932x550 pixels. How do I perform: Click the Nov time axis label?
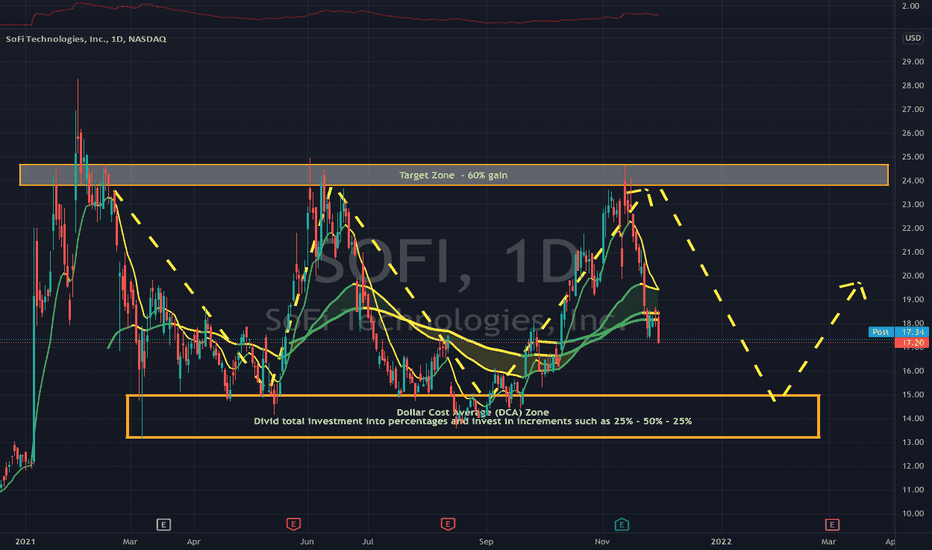pos(602,542)
